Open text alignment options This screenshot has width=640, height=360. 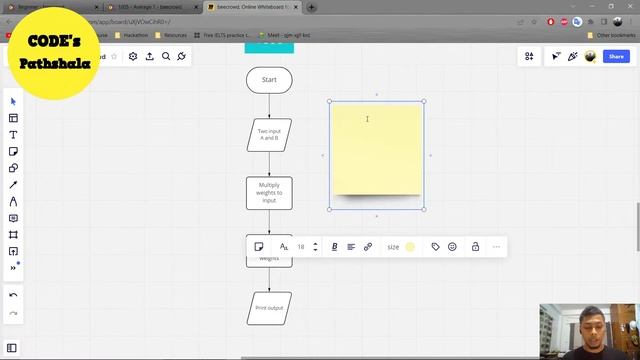pos(351,247)
